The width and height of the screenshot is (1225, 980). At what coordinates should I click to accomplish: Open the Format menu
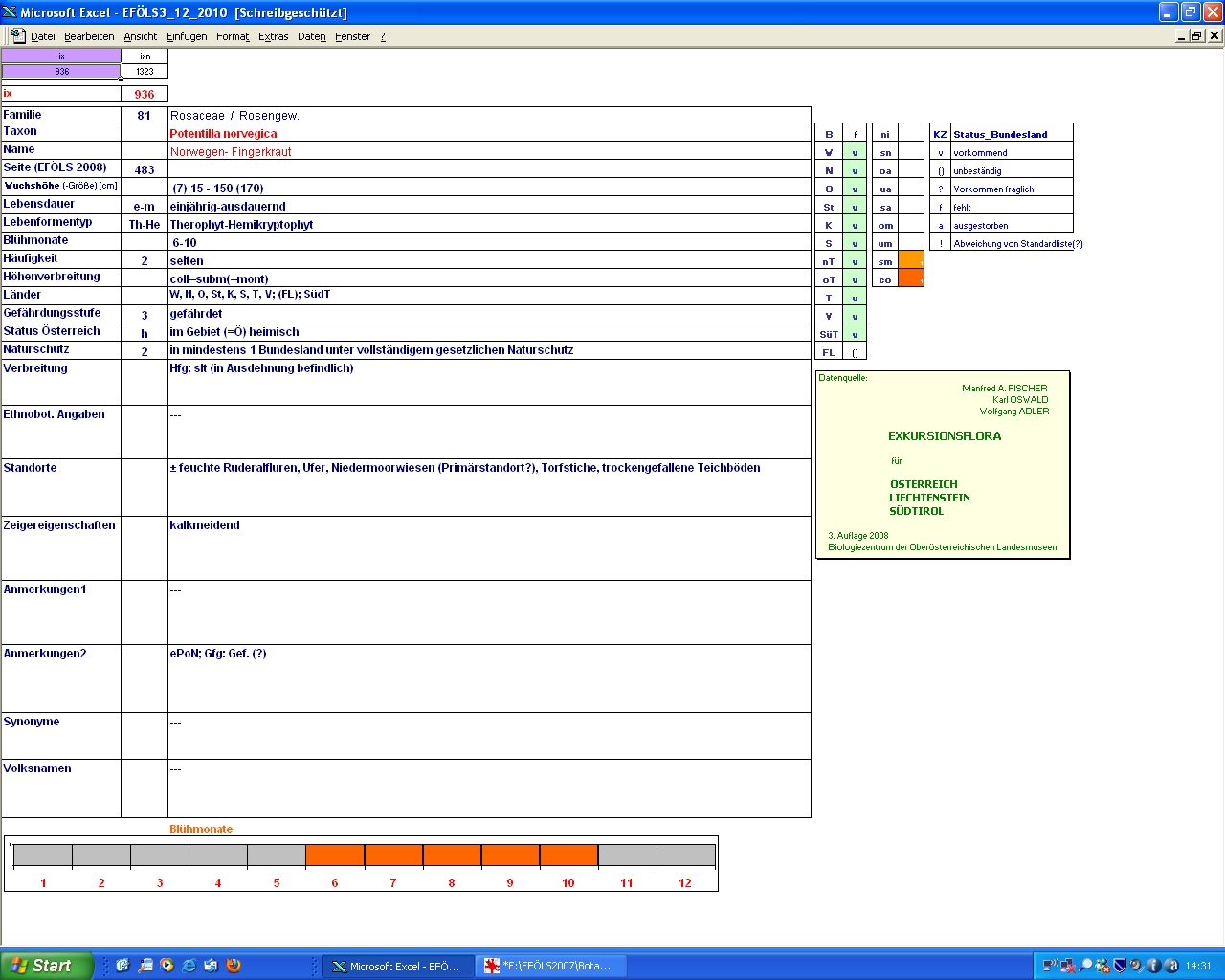[x=233, y=36]
